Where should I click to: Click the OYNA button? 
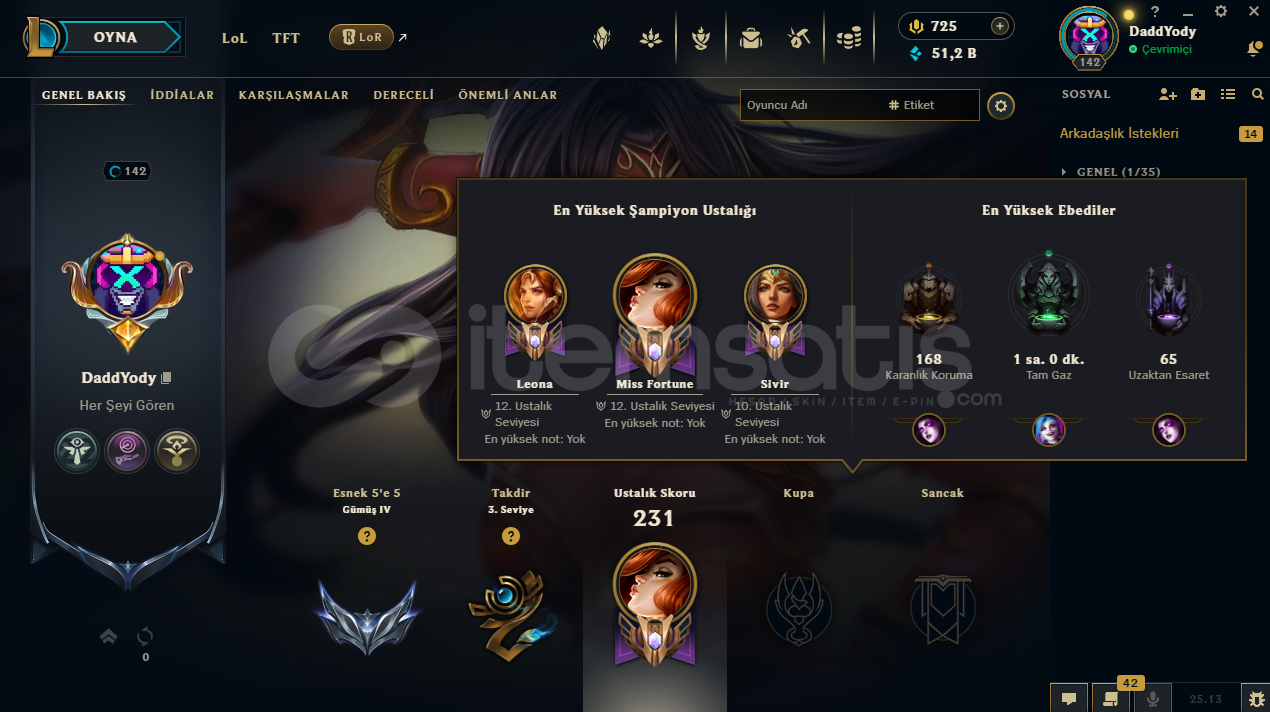click(115, 38)
